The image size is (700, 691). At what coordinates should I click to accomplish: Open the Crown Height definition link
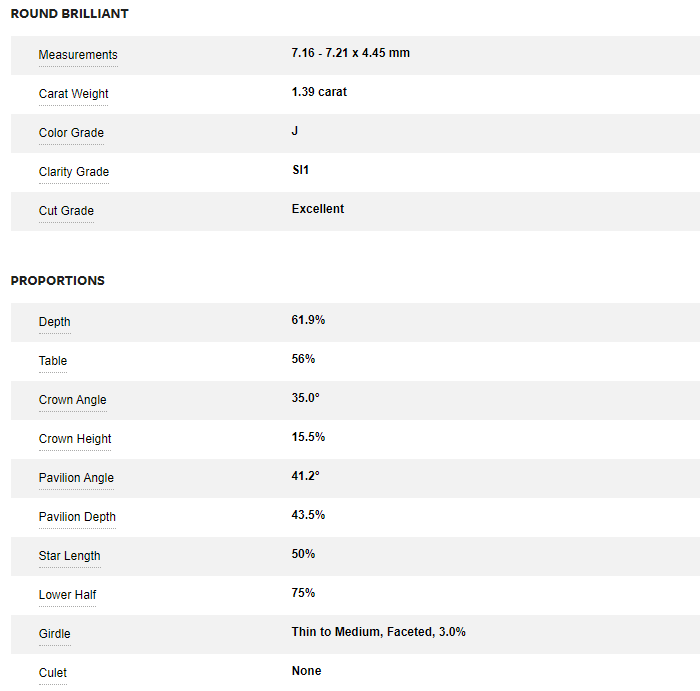coord(75,439)
